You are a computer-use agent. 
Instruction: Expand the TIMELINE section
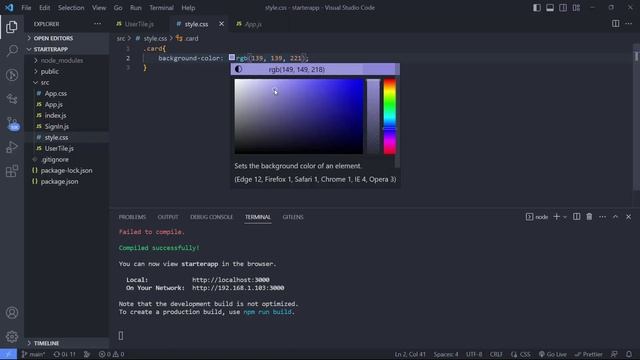[67, 343]
